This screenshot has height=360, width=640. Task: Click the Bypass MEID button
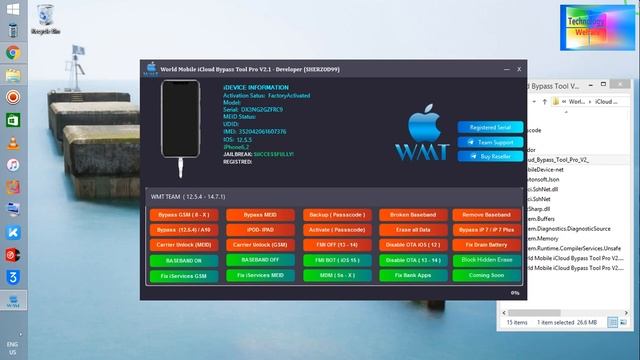(260, 215)
